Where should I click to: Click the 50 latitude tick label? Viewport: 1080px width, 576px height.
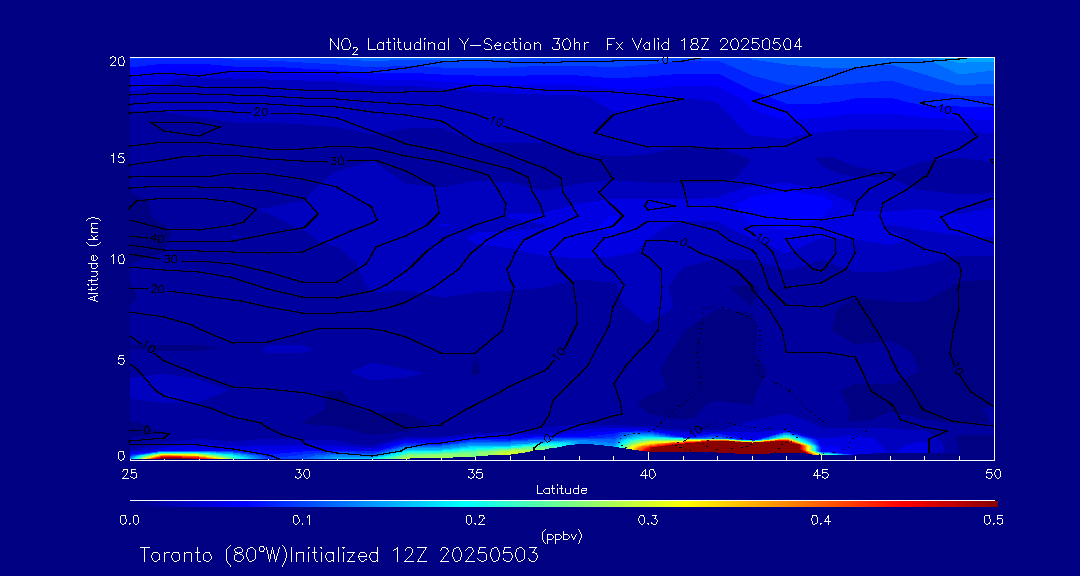tap(993, 472)
